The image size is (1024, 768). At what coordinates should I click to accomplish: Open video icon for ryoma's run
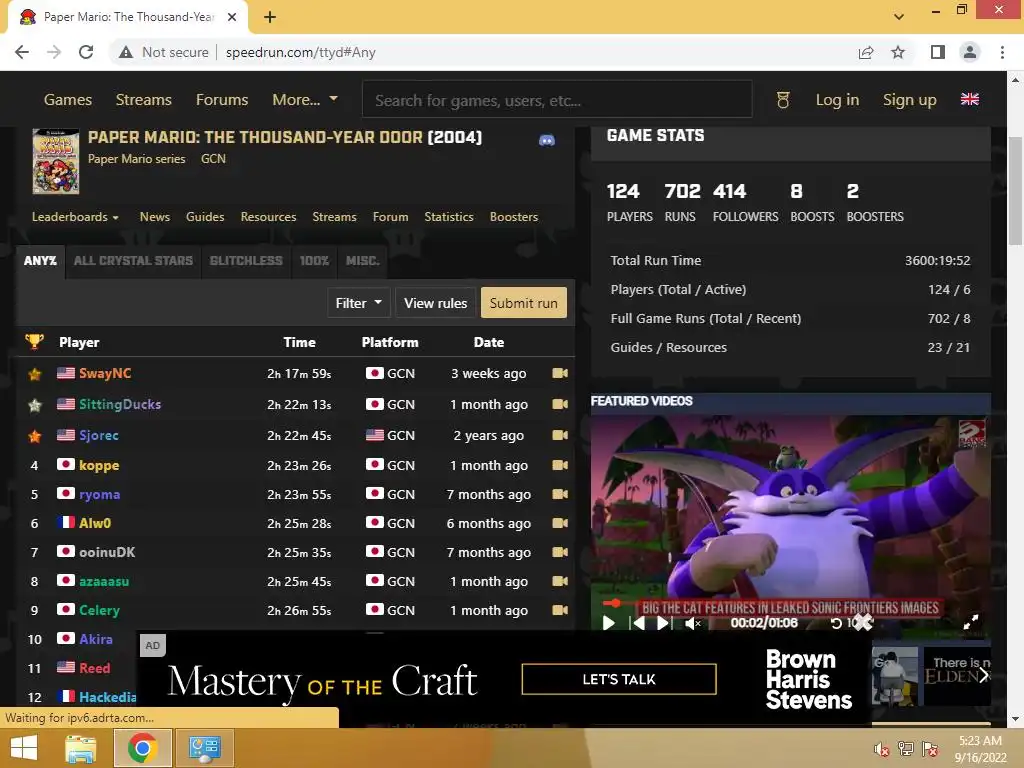(x=560, y=494)
